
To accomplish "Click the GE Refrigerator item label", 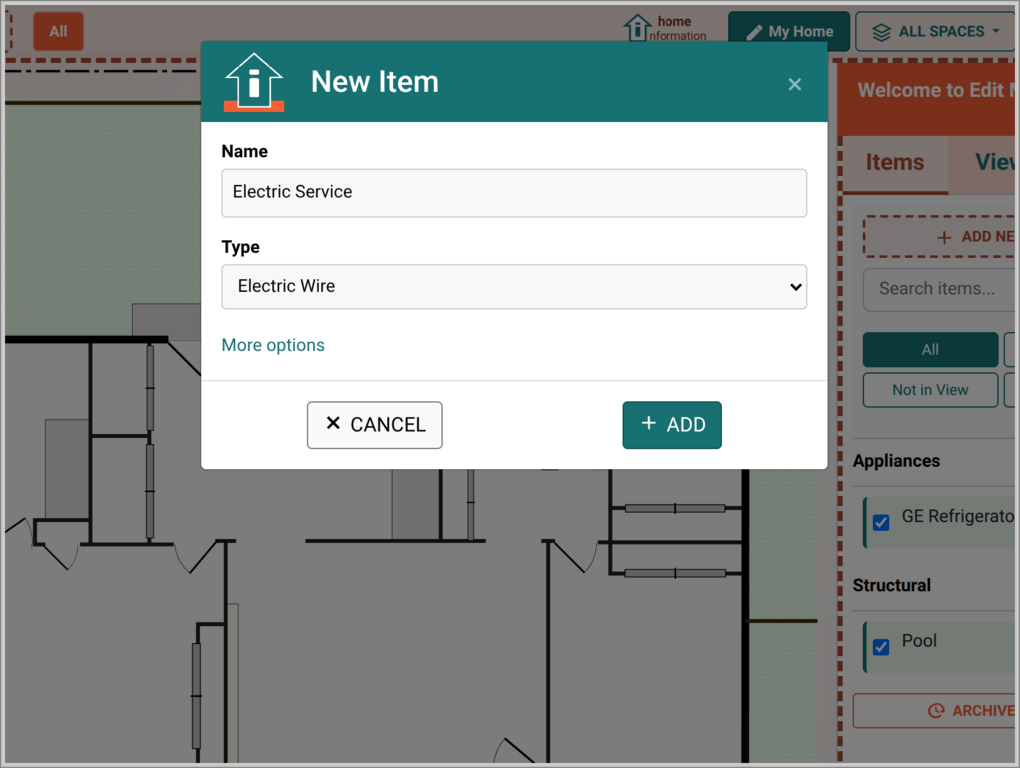I will click(958, 516).
